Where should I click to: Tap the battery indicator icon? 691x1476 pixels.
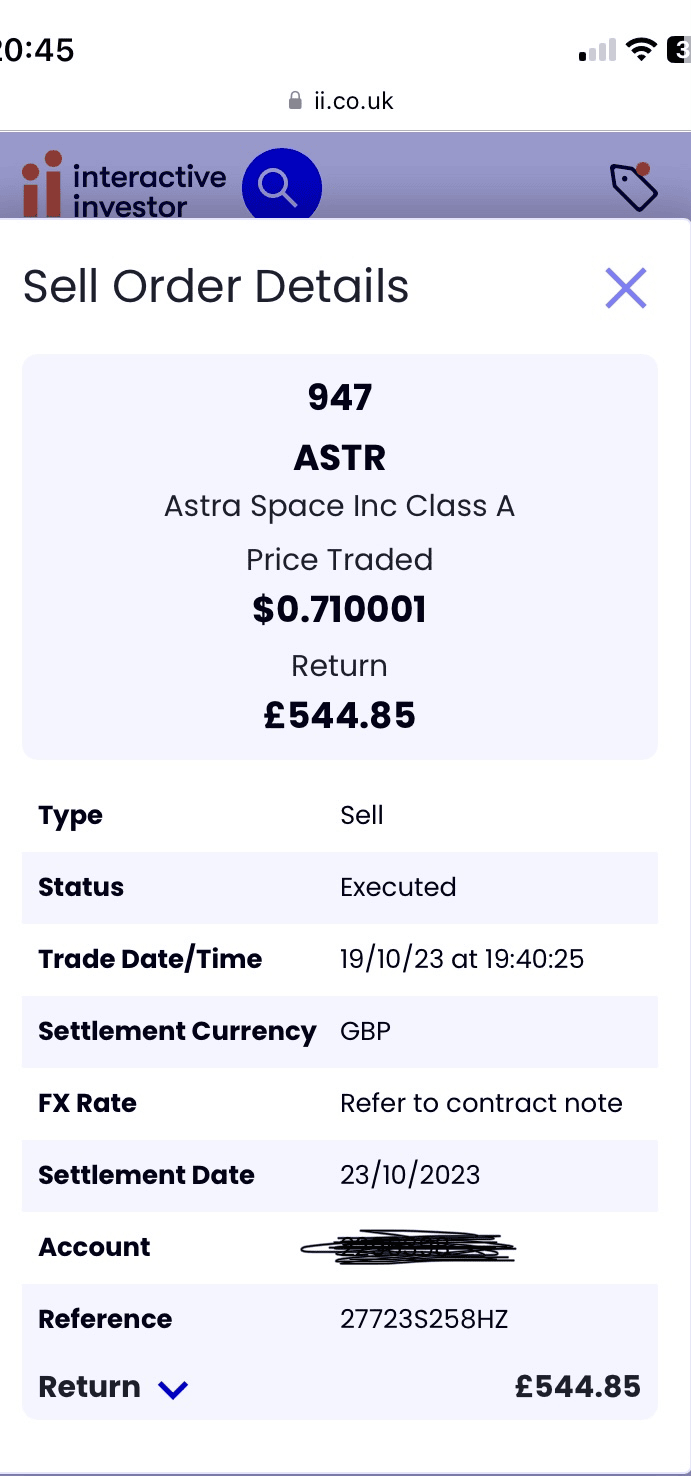point(679,49)
